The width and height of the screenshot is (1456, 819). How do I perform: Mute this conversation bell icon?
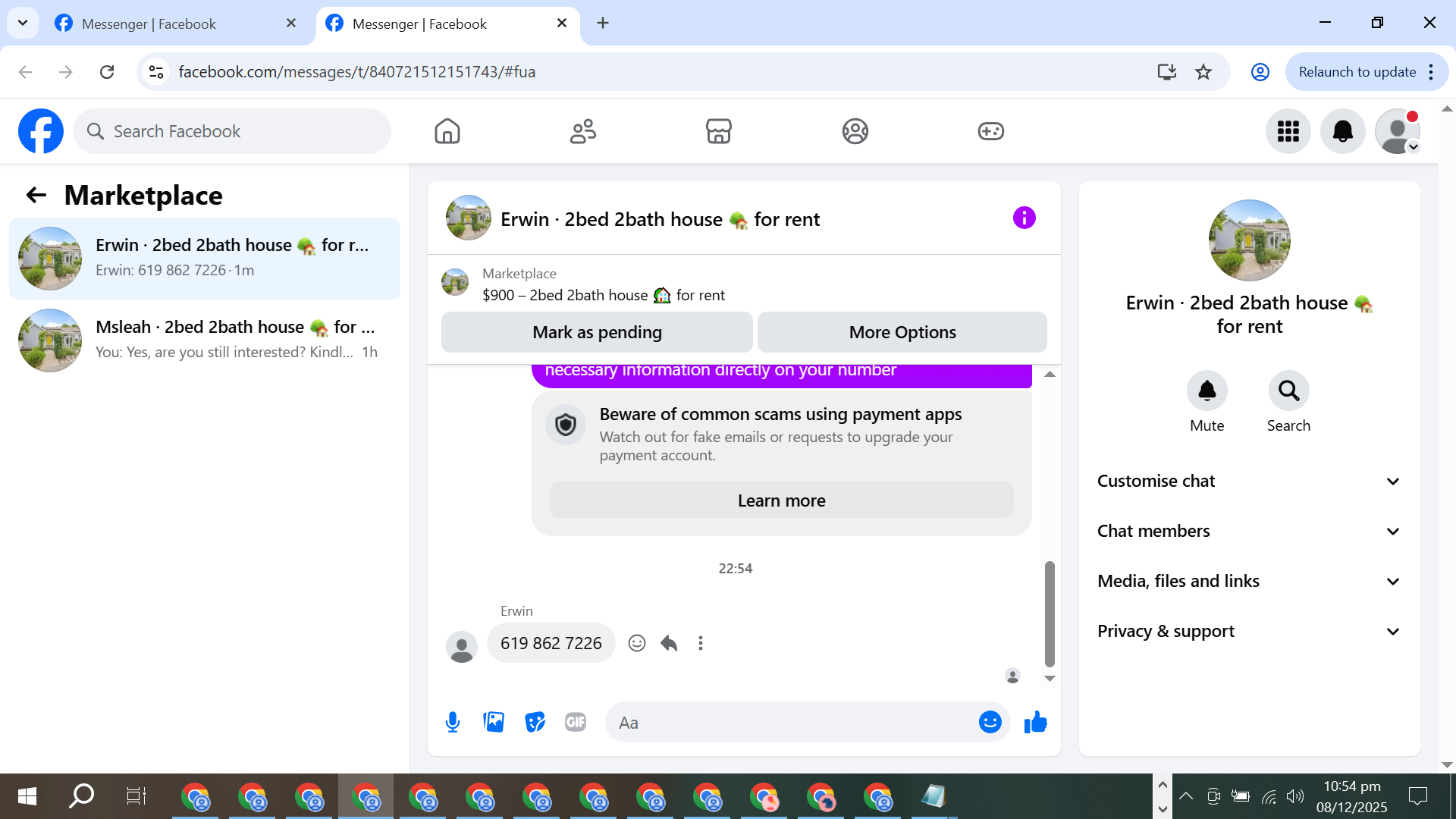[1207, 391]
